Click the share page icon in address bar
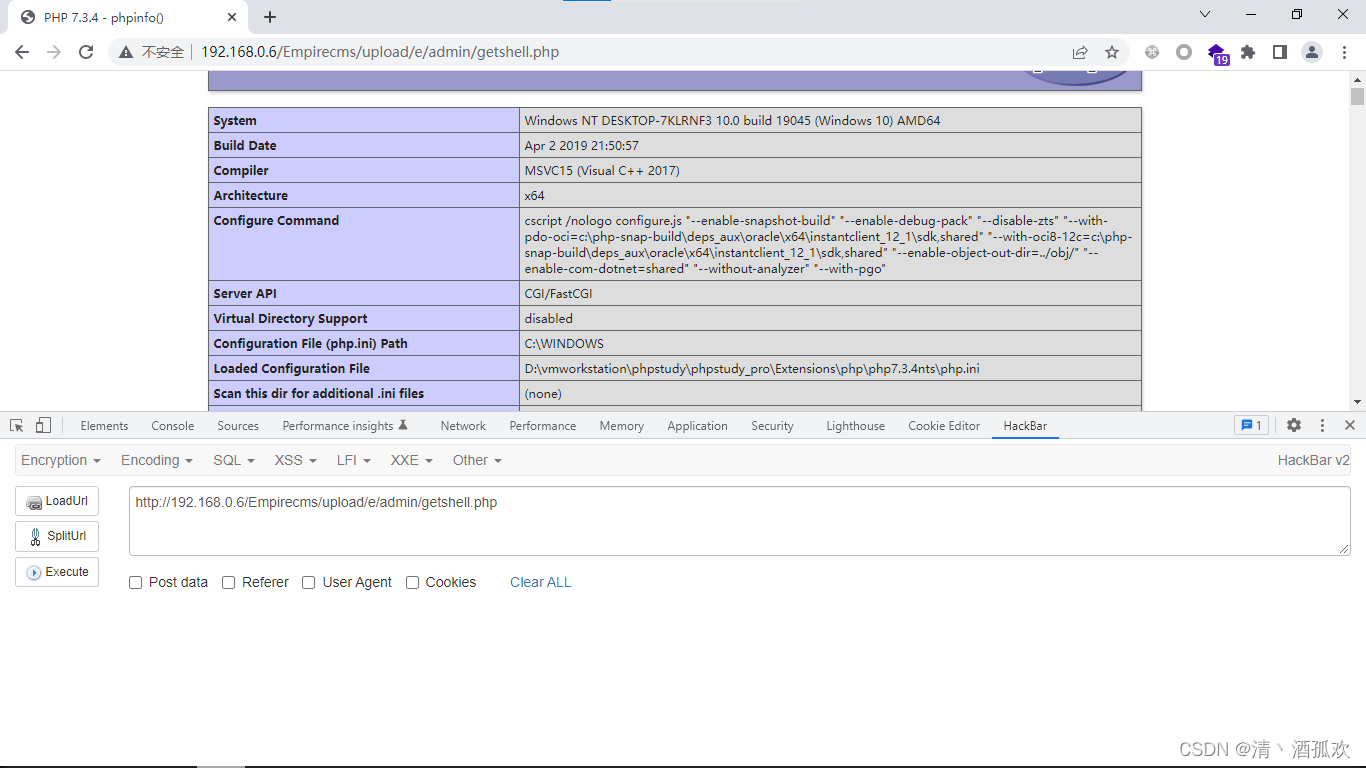The width and height of the screenshot is (1366, 768). [x=1080, y=52]
